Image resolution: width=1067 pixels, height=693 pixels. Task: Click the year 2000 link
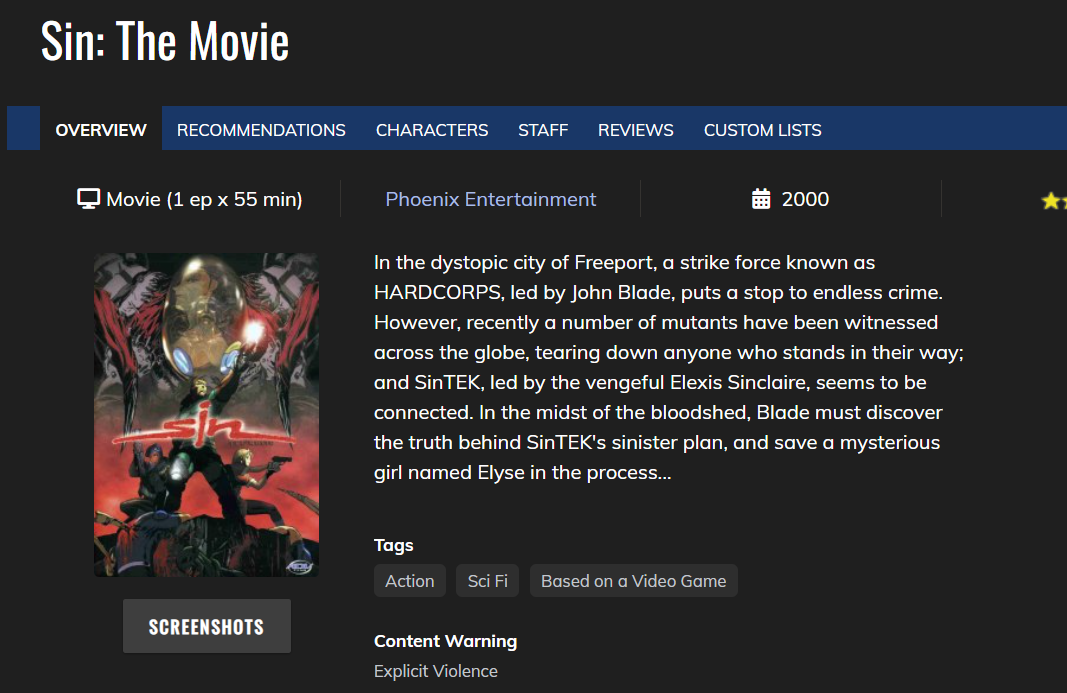point(805,199)
